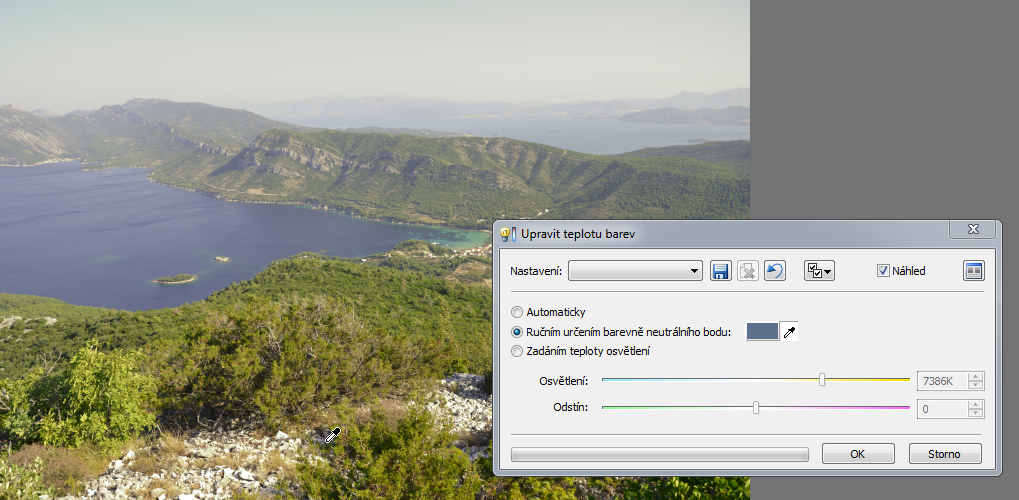
Task: Open the Nastavení preset dropdown
Action: click(635, 271)
